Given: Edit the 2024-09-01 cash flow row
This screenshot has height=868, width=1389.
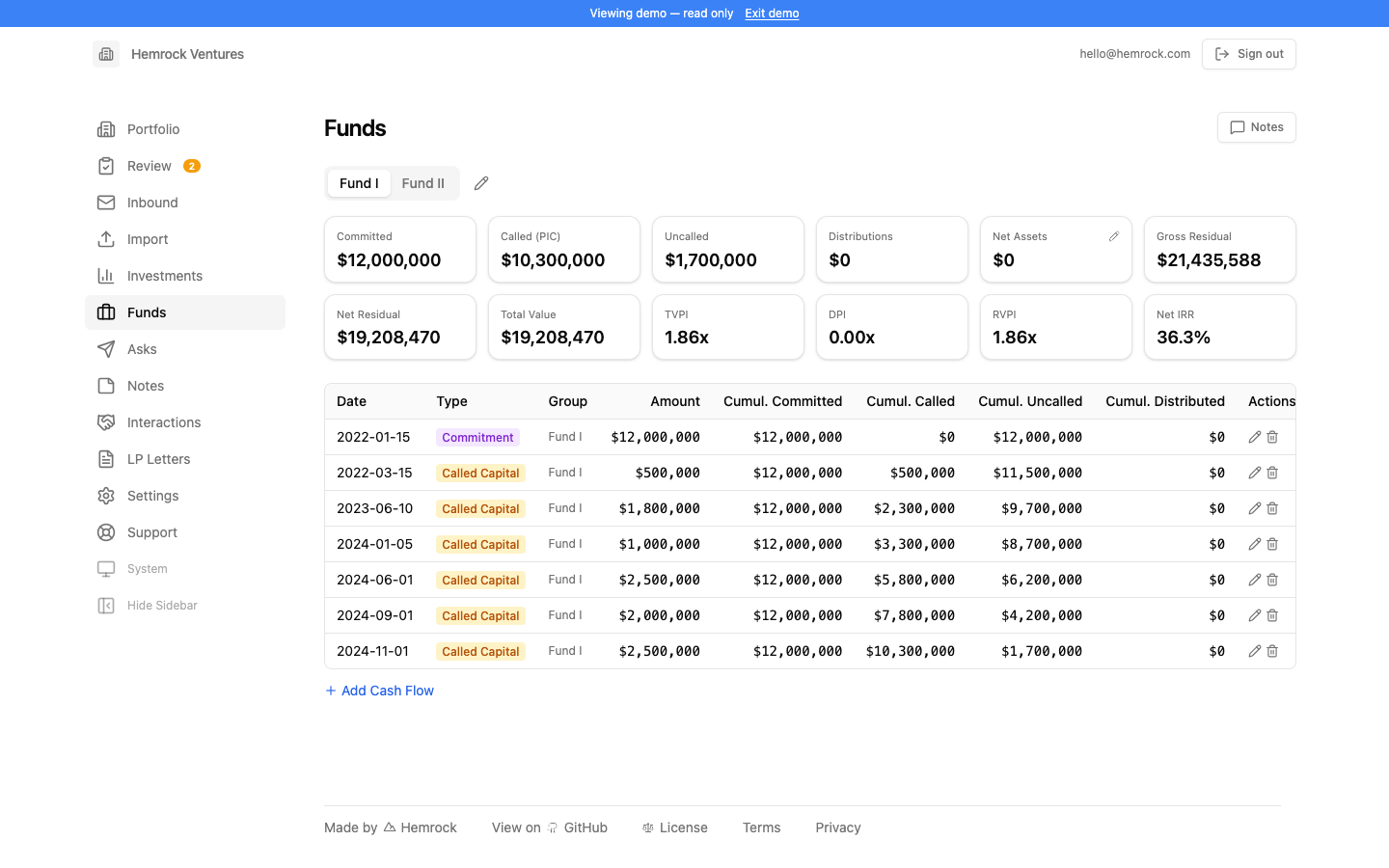Looking at the screenshot, I should [x=1254, y=615].
